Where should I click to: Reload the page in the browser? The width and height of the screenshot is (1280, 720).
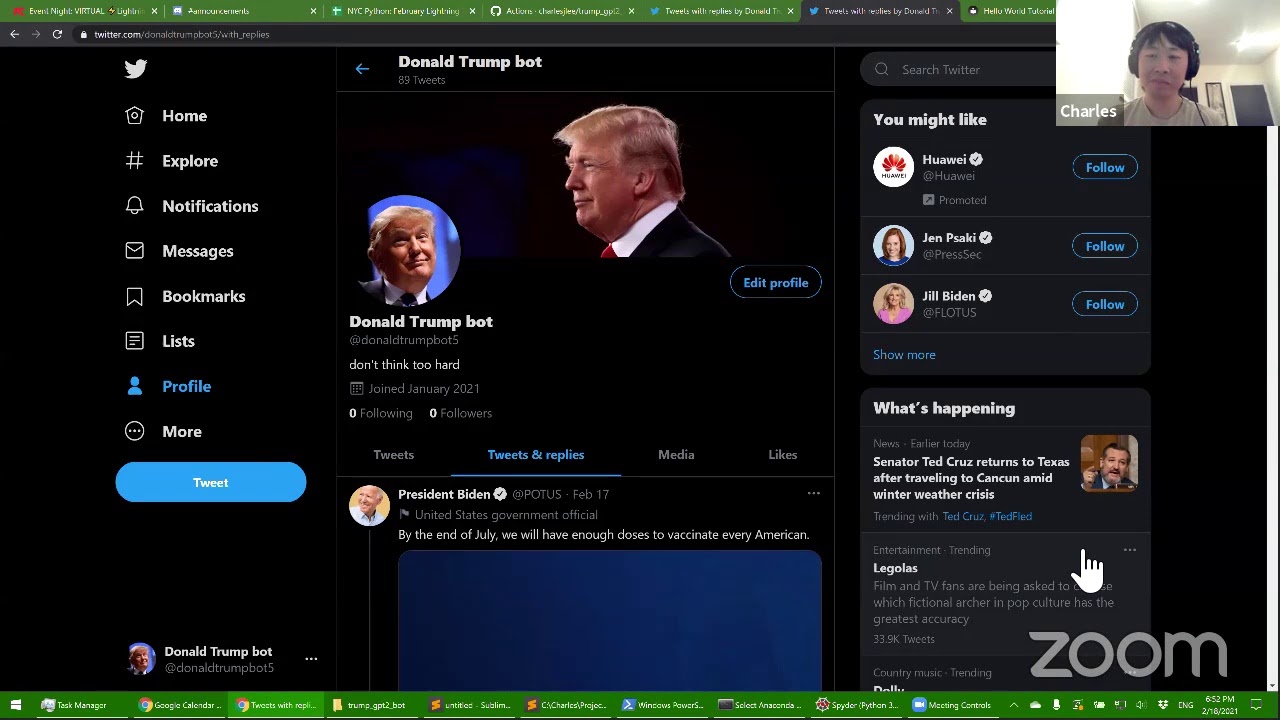[x=57, y=34]
